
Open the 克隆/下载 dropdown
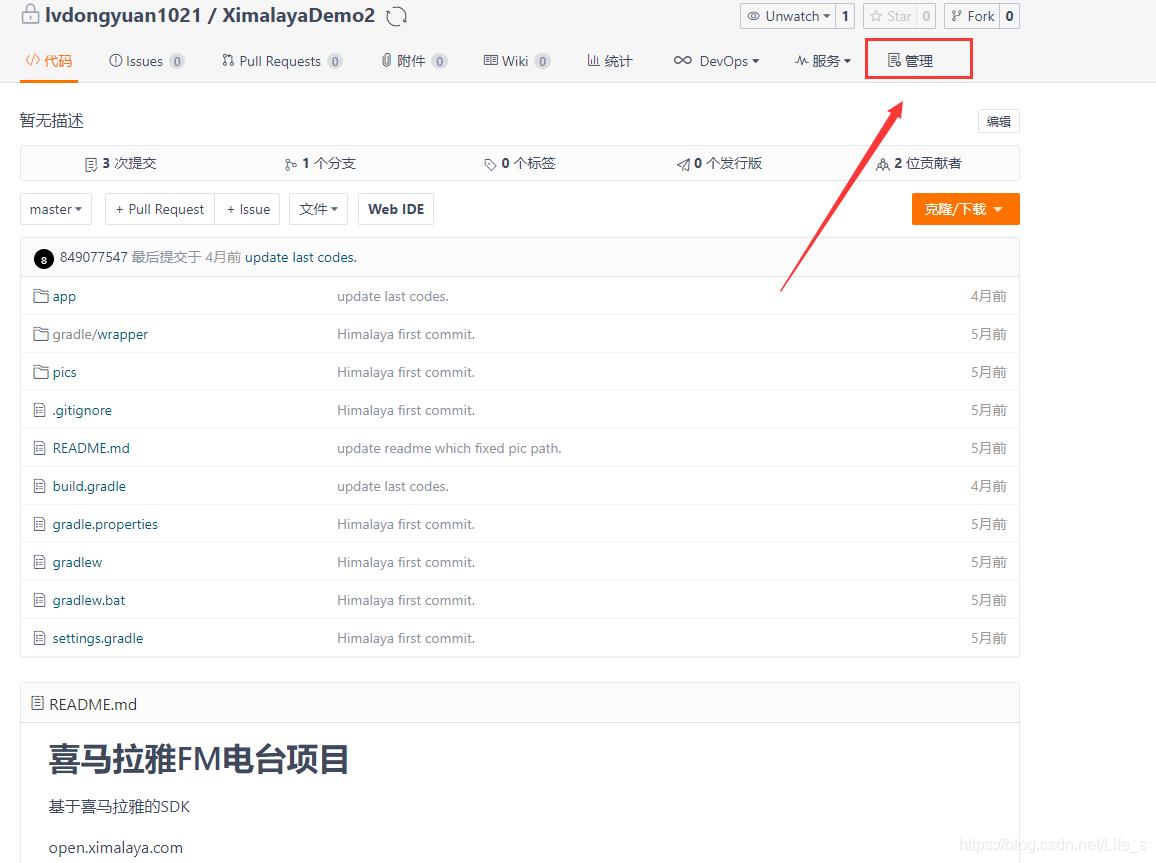click(x=964, y=209)
